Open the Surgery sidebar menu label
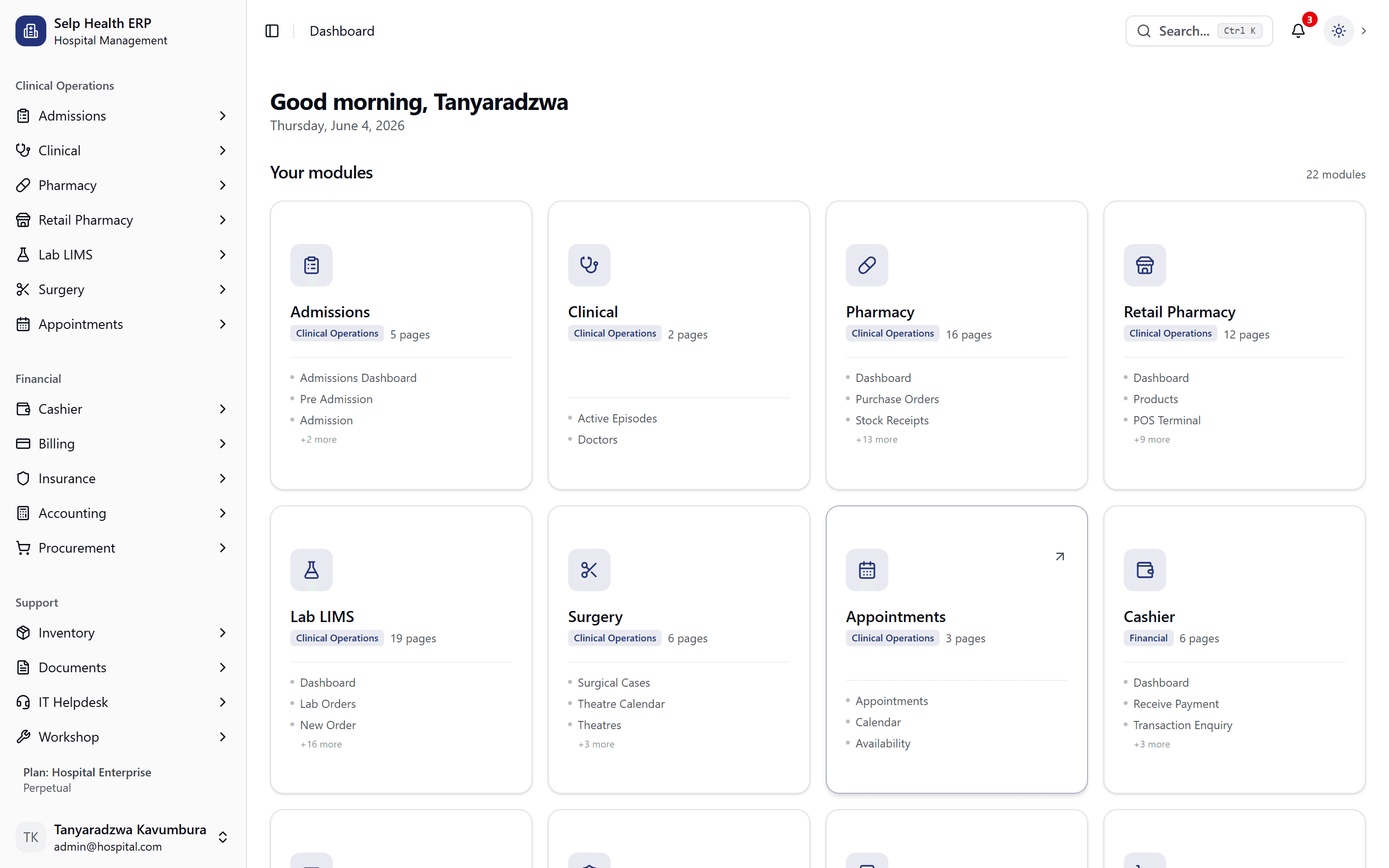The image size is (1389, 868). tap(61, 289)
